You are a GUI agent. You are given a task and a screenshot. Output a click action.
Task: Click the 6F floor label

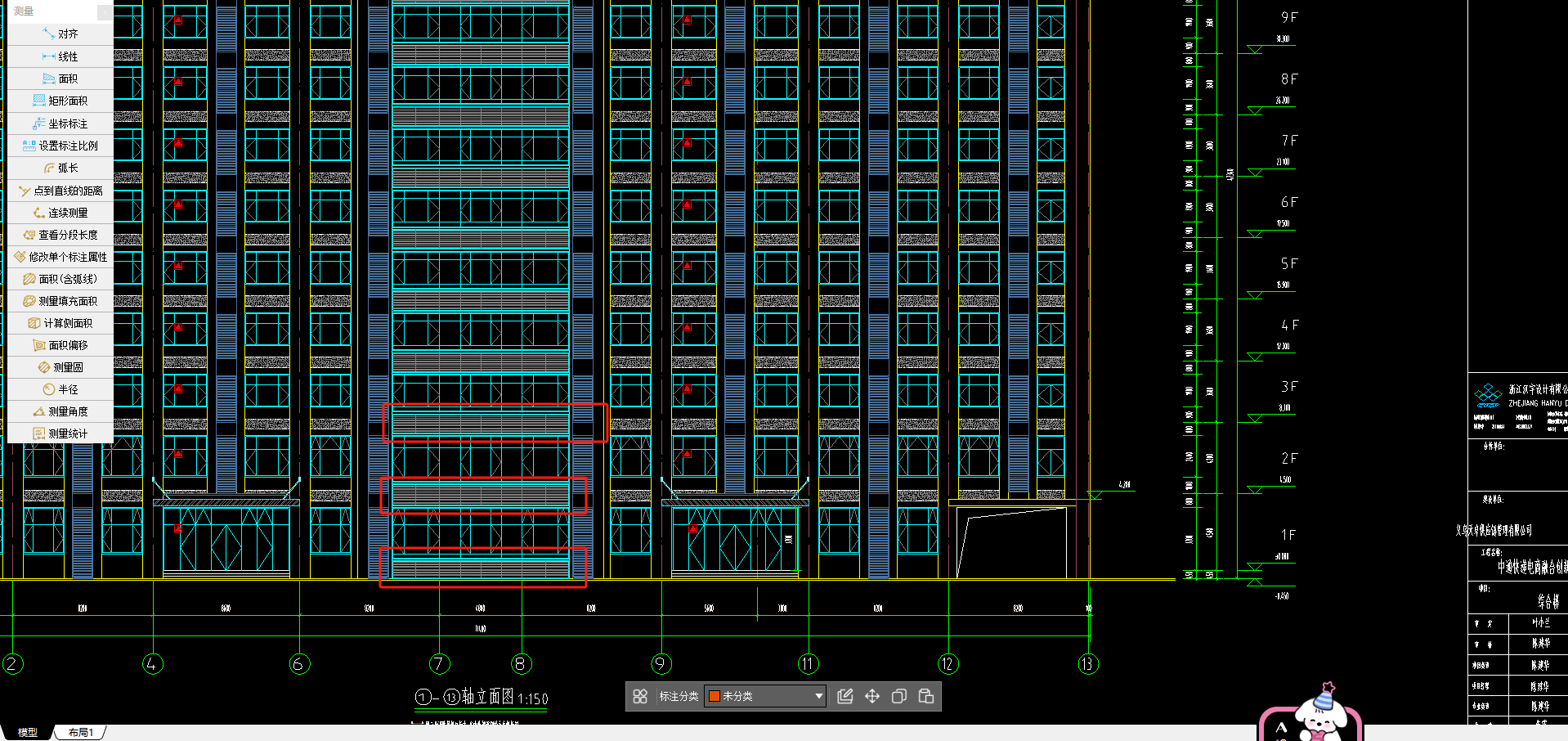[1289, 202]
